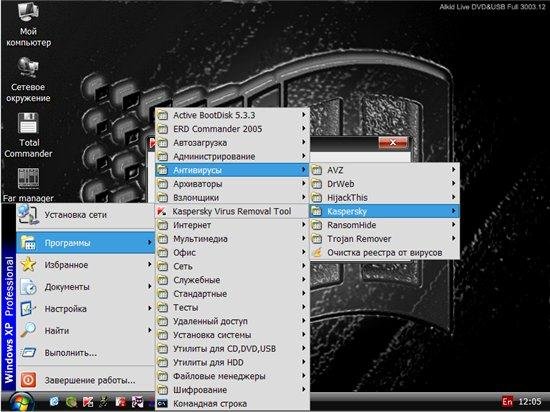Open the Администрирование menu entry
This screenshot has width=550, height=412.
tap(232, 156)
